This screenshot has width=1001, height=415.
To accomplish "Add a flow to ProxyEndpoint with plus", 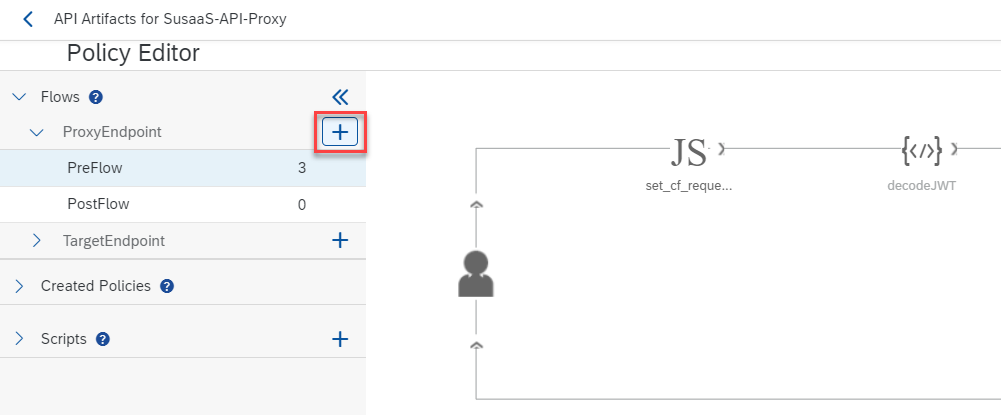I will (x=340, y=132).
